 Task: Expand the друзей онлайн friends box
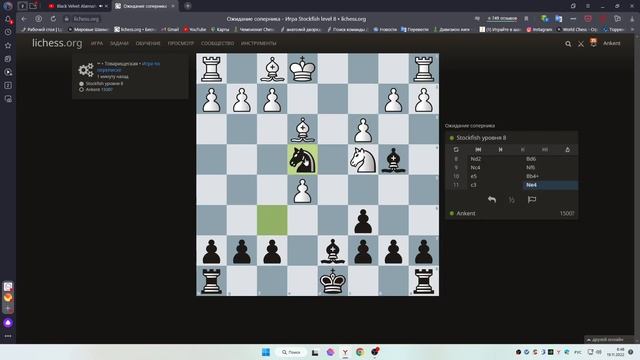pyautogui.click(x=609, y=340)
